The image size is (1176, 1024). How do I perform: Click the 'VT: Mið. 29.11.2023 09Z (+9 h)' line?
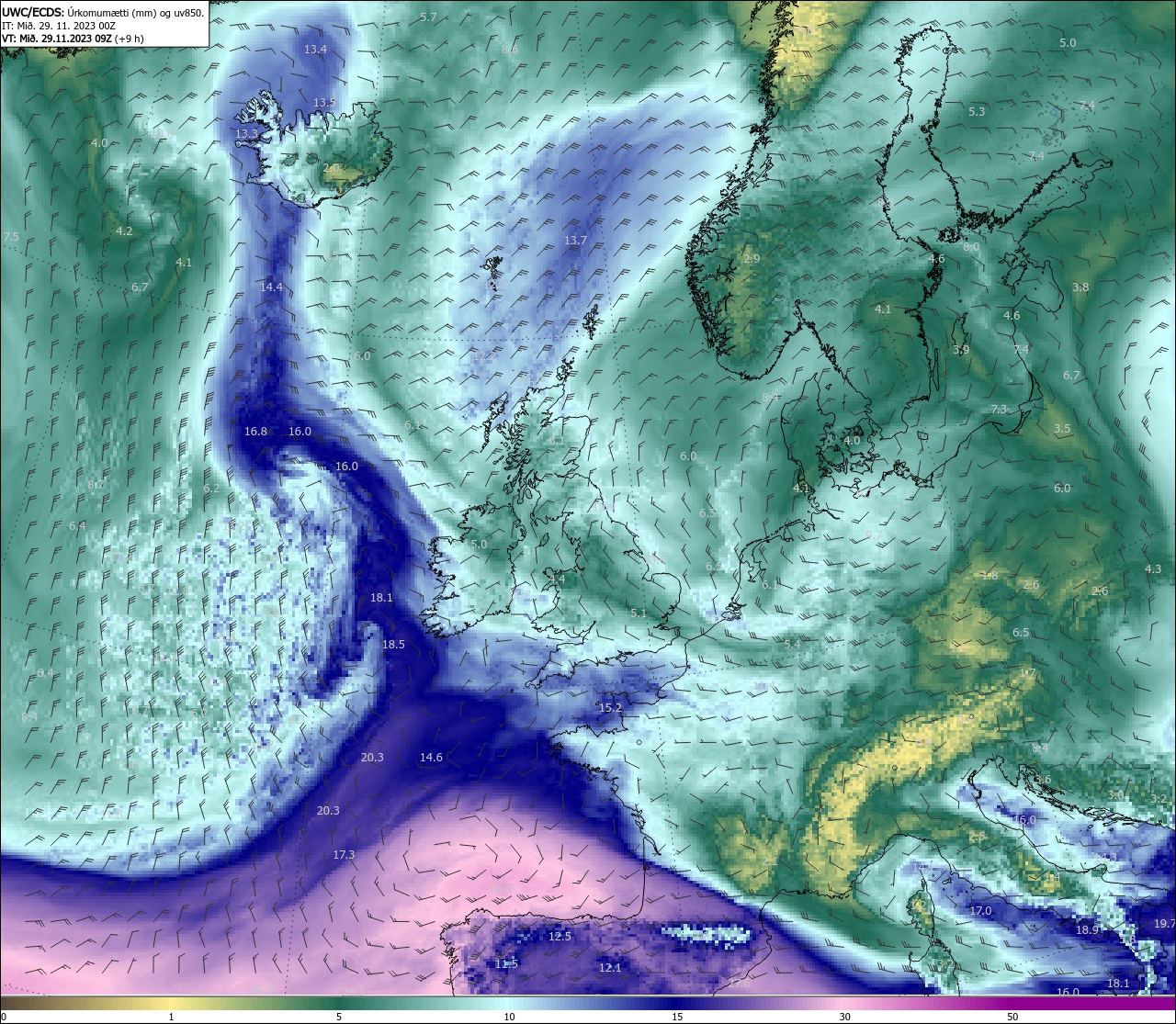click(x=73, y=39)
